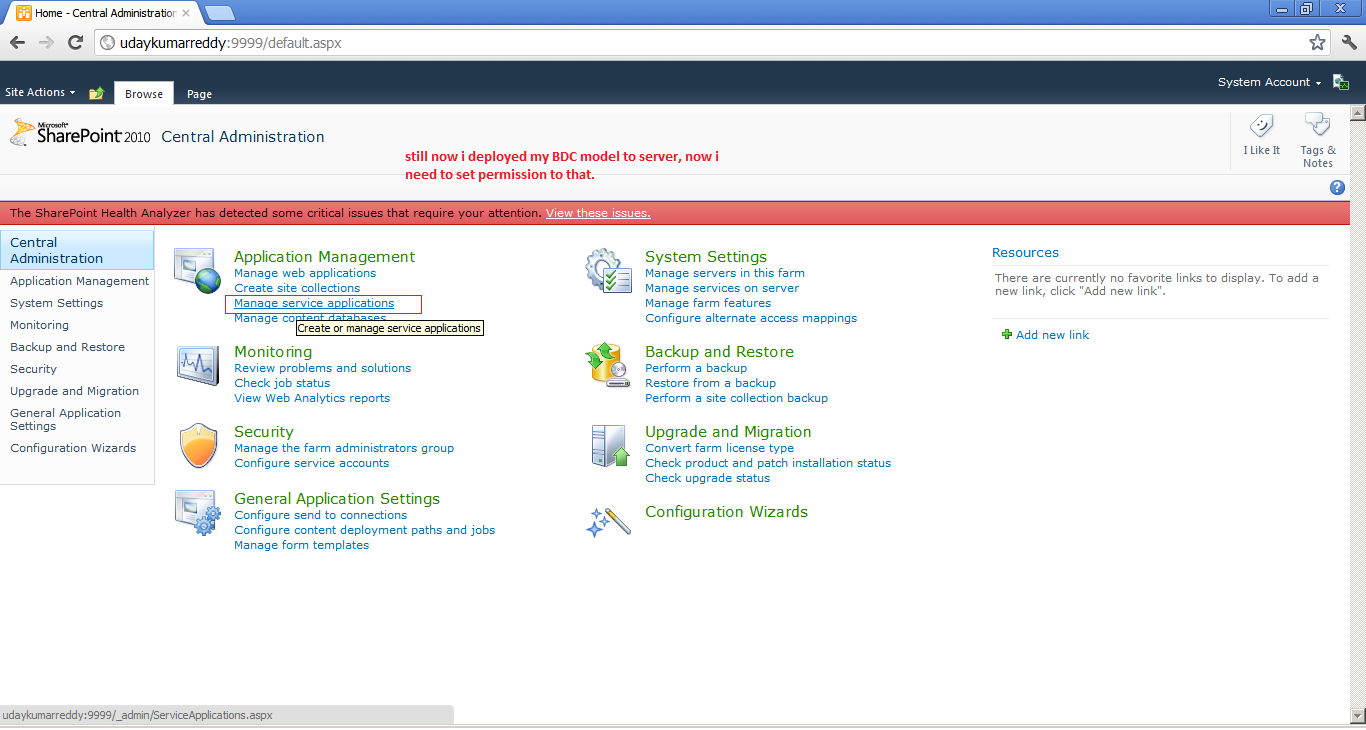Select Monitoring in left navigation
The image size is (1366, 730).
pyautogui.click(x=39, y=325)
